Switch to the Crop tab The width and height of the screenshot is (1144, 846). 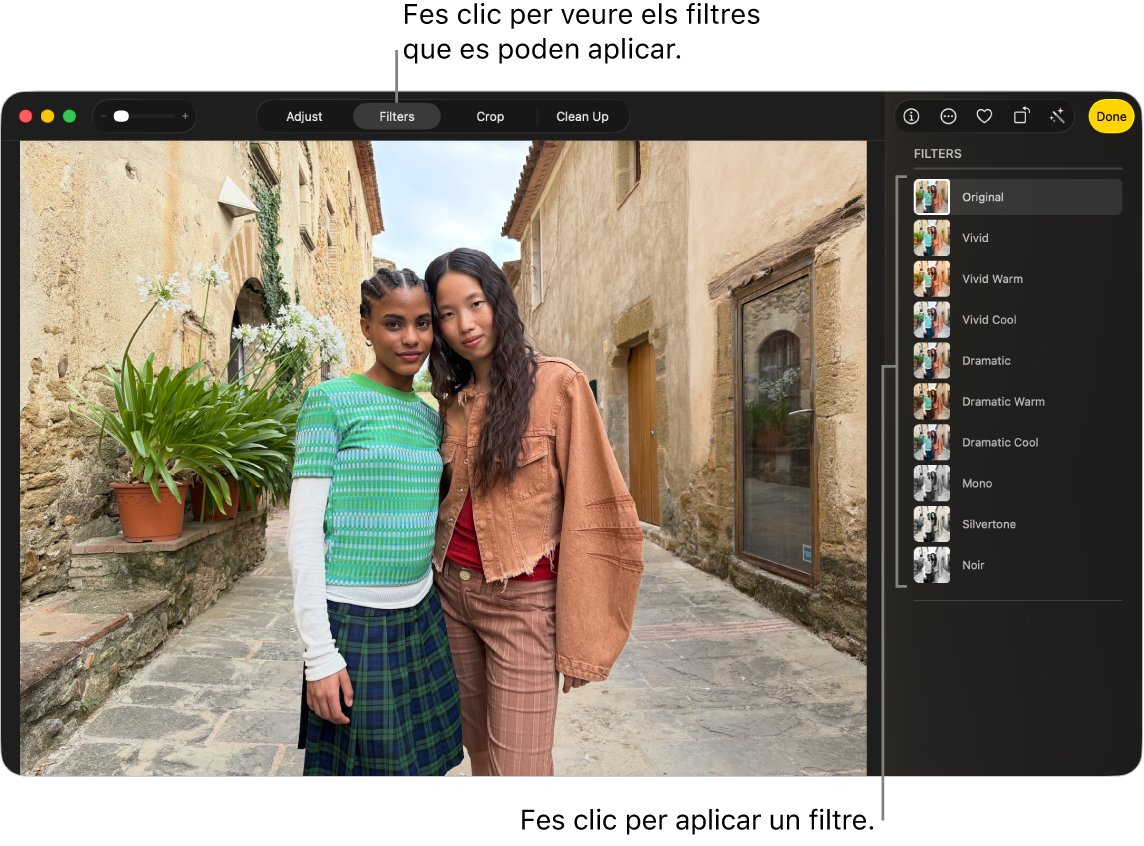(490, 117)
